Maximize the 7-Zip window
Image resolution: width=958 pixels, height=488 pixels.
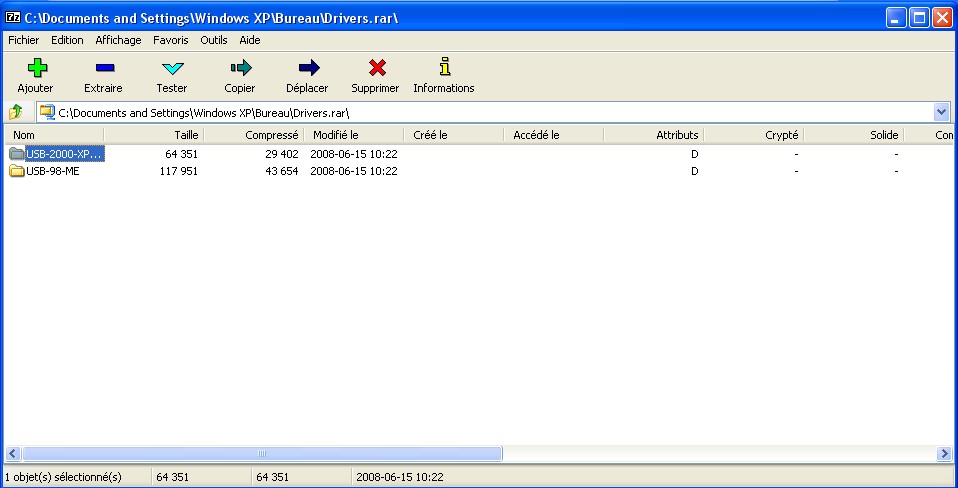919,18
